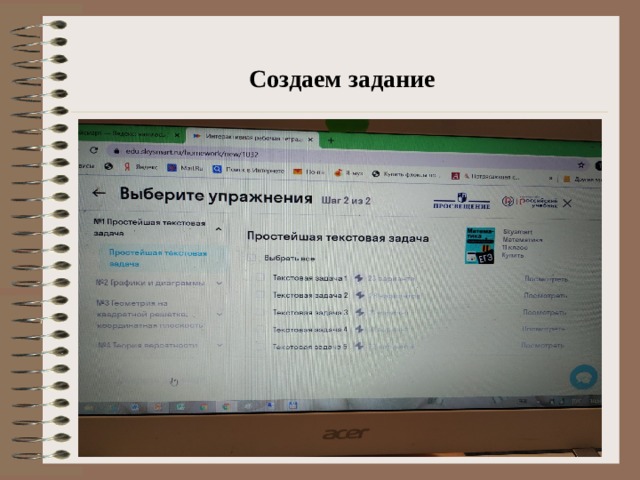This screenshot has height=480, width=640.
Task: Open the №4 Теория вероятности topic
Action: click(148, 345)
